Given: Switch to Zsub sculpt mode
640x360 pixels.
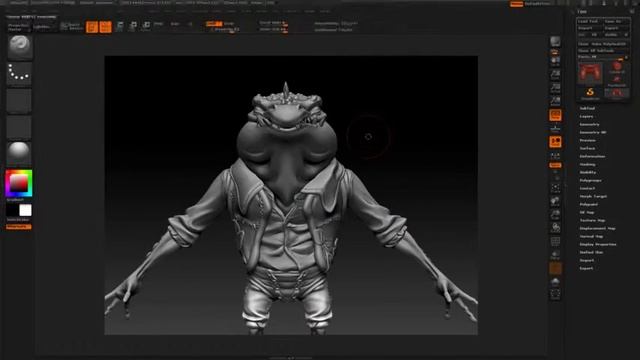Looking at the screenshot, I should coord(229,24).
